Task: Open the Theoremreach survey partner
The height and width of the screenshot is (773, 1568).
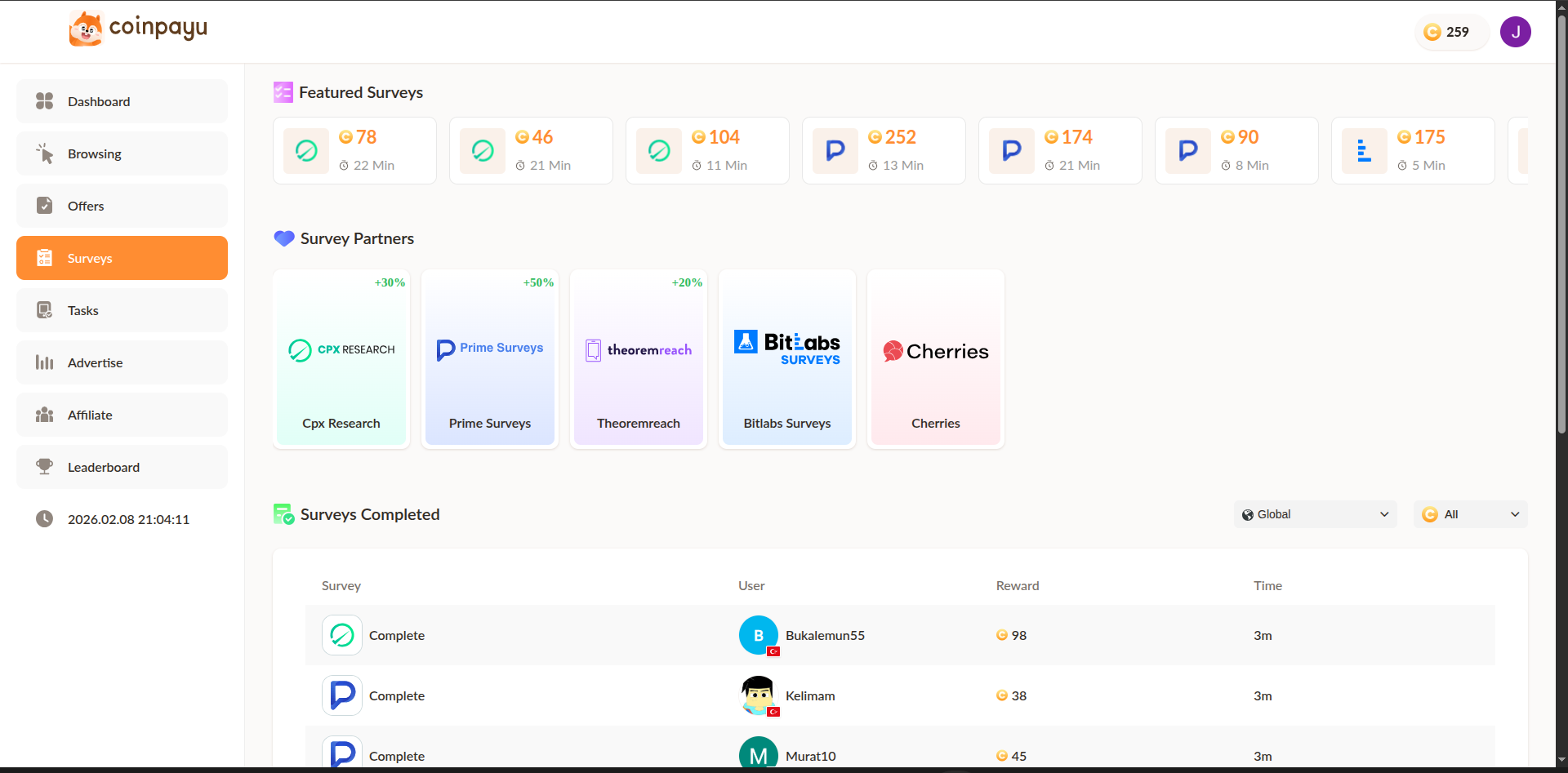Action: pos(638,358)
